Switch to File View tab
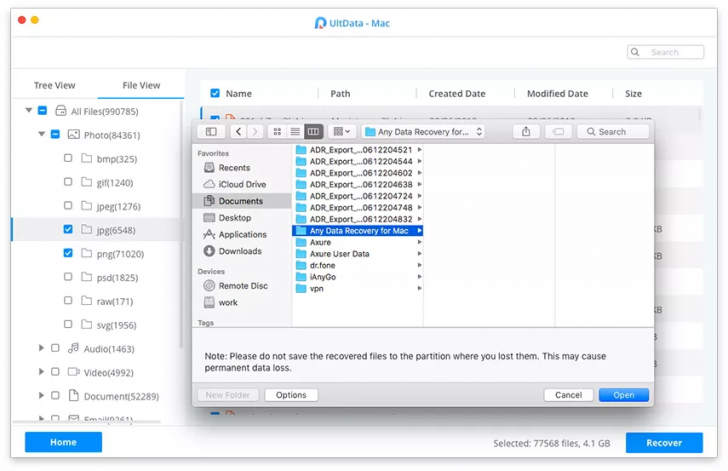This screenshot has width=728, height=471. [141, 85]
